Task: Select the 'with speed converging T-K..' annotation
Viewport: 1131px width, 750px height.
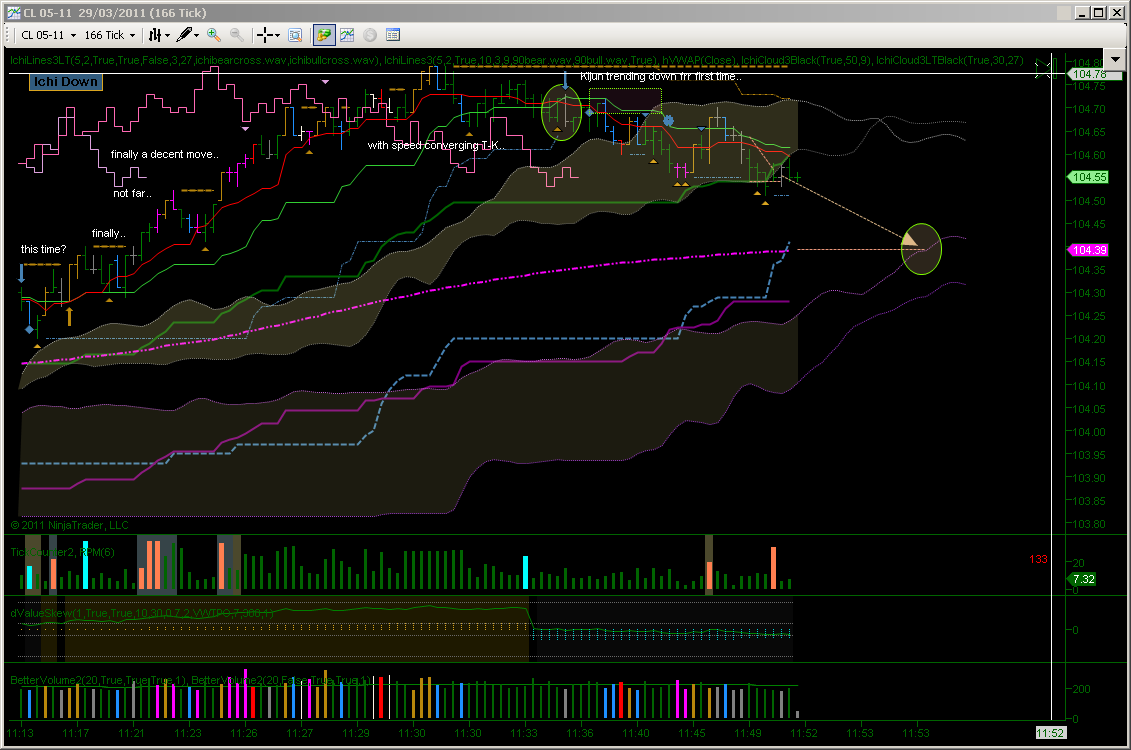Action: [x=435, y=145]
